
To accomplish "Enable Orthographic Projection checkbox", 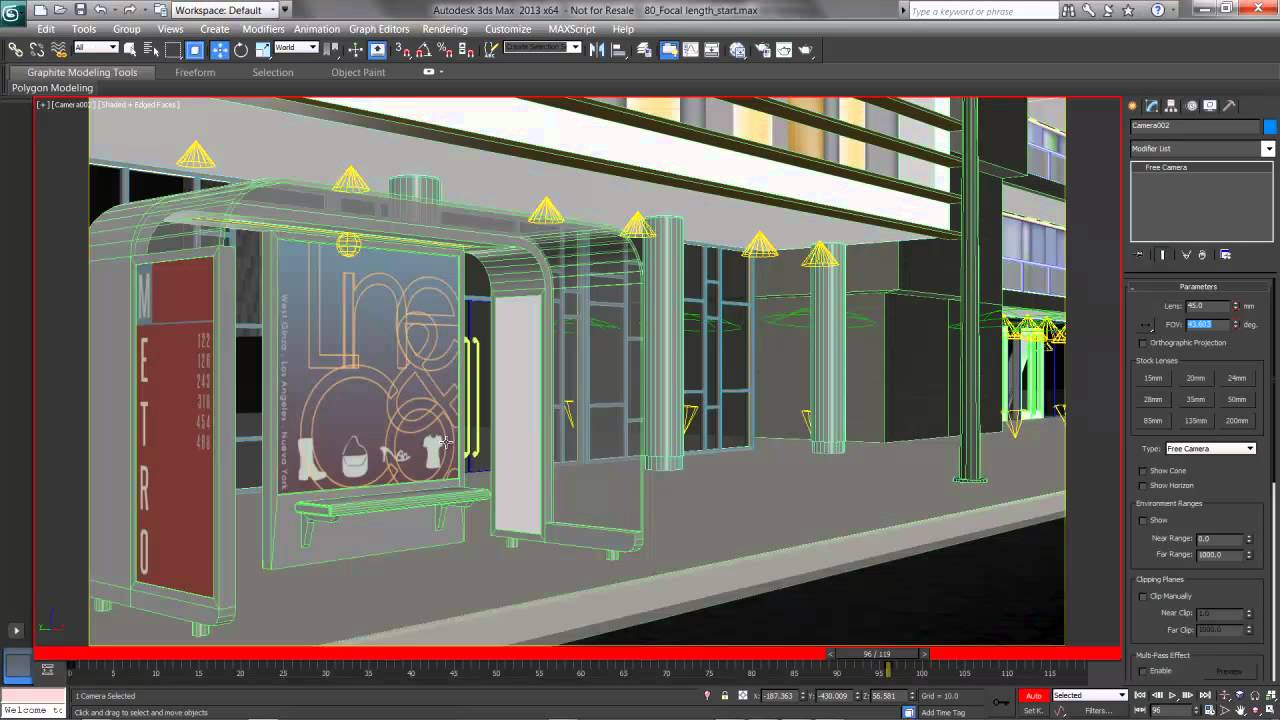I will coord(1144,343).
